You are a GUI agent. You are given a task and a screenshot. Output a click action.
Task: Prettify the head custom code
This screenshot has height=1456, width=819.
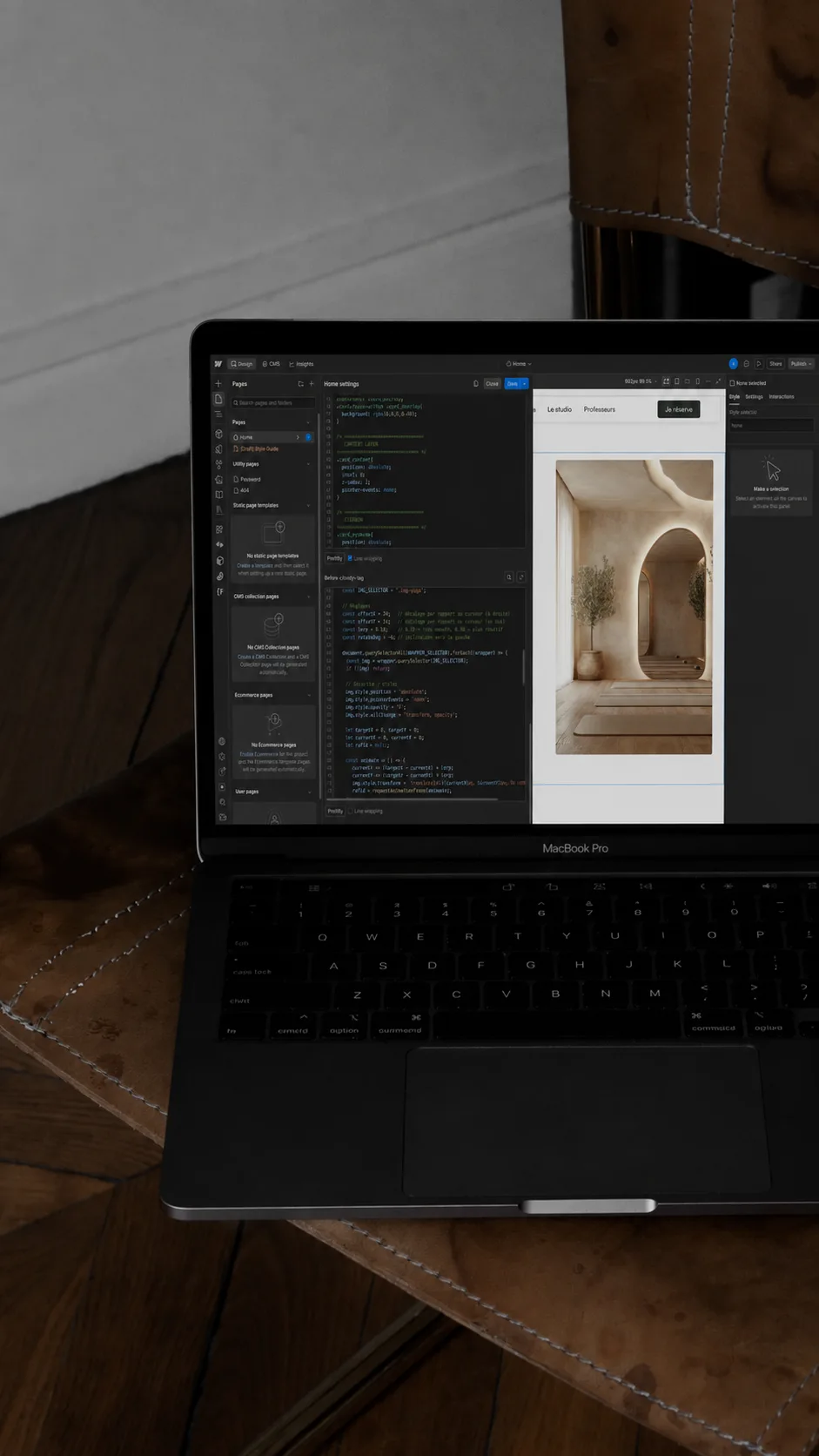(x=334, y=558)
